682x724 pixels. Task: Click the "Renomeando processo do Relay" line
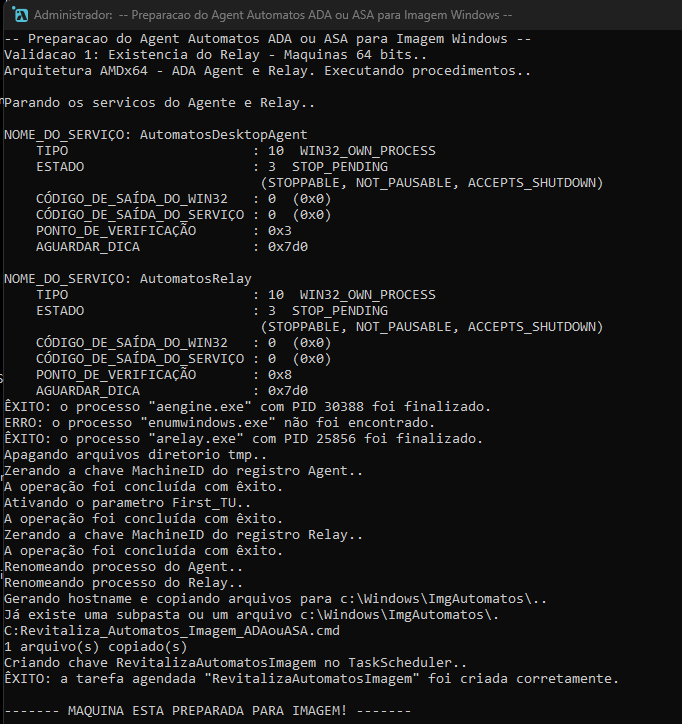(124, 583)
